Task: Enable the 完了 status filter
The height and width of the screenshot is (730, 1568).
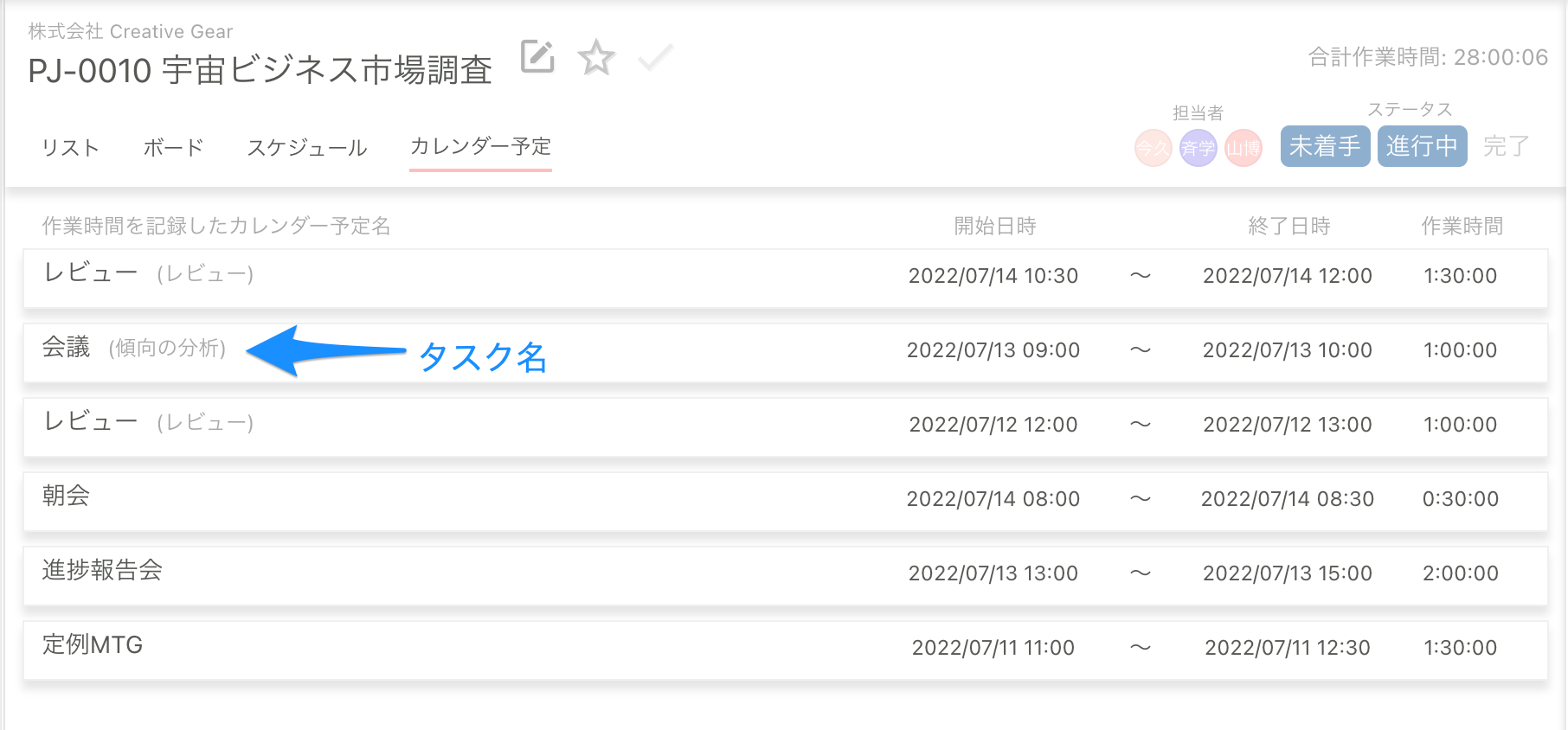Action: click(1506, 146)
